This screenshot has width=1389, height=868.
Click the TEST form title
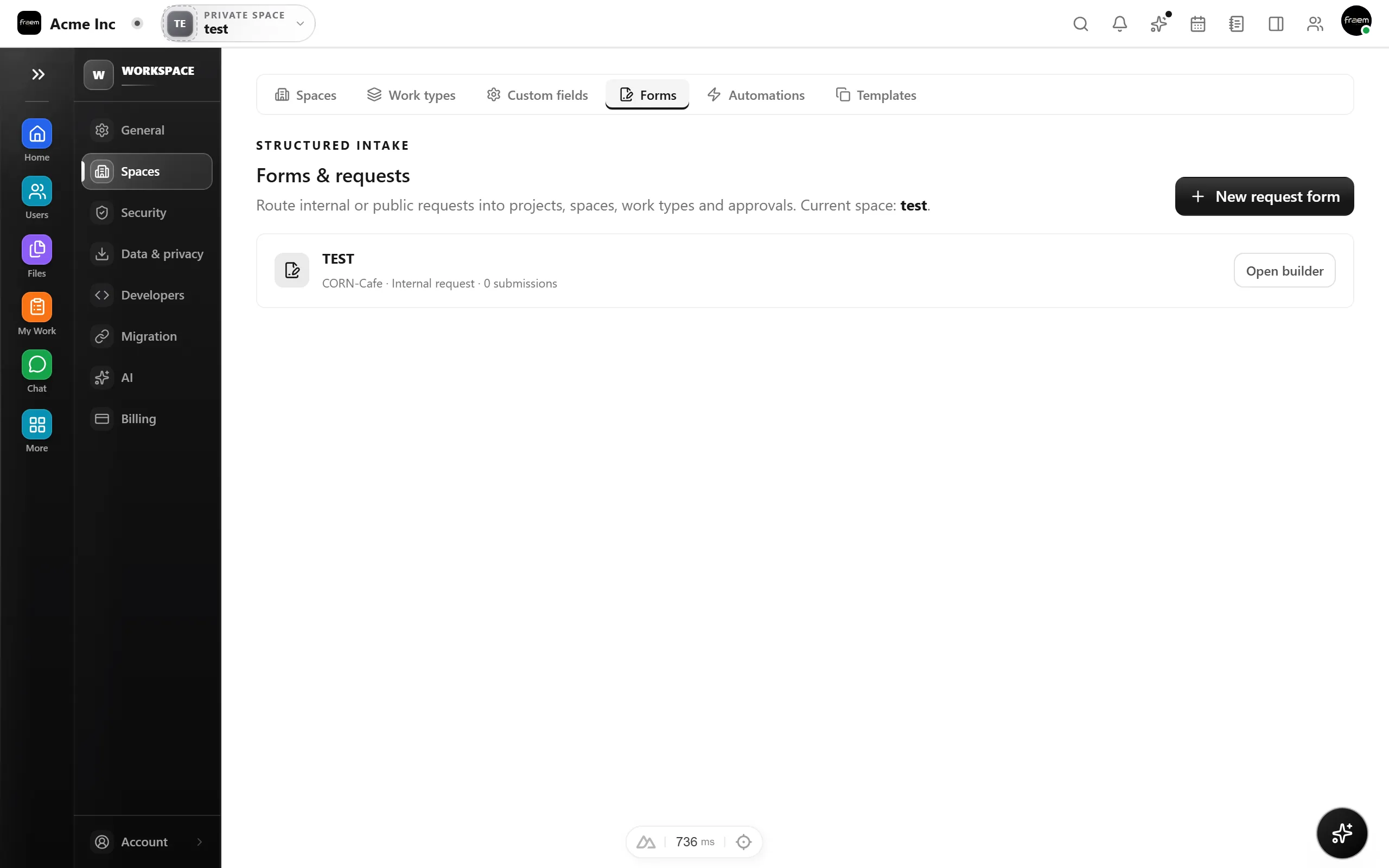click(338, 259)
